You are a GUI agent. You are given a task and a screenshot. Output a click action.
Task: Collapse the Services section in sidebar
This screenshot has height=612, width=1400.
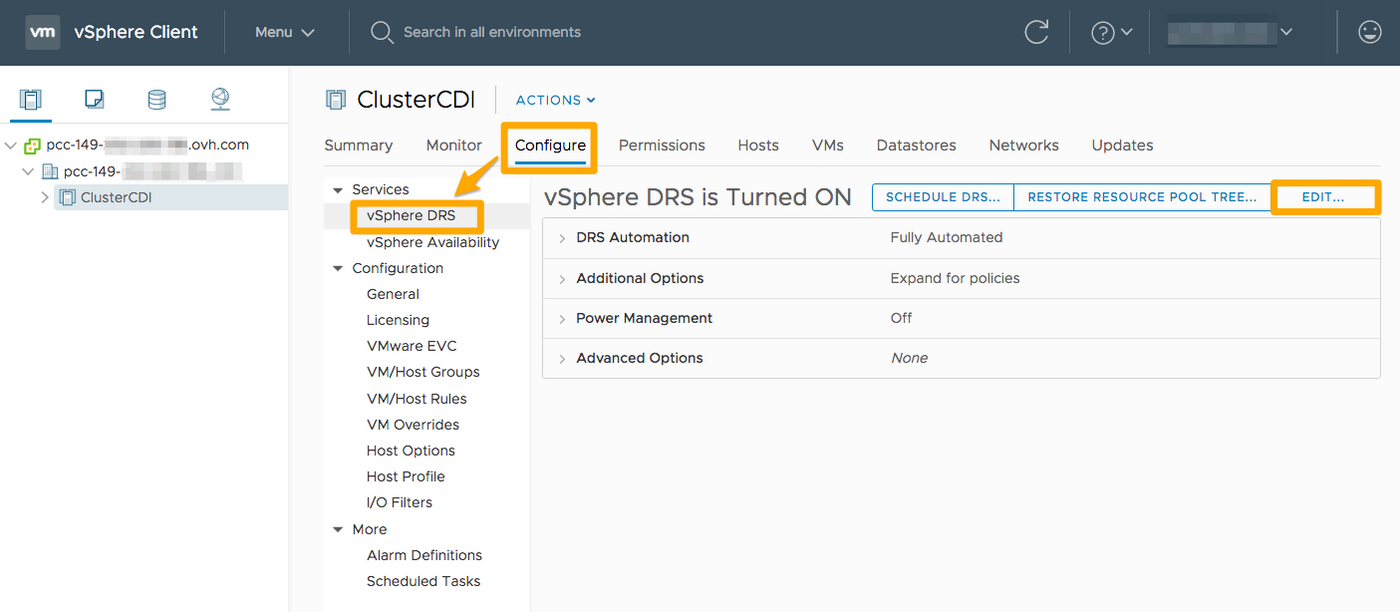pos(338,190)
